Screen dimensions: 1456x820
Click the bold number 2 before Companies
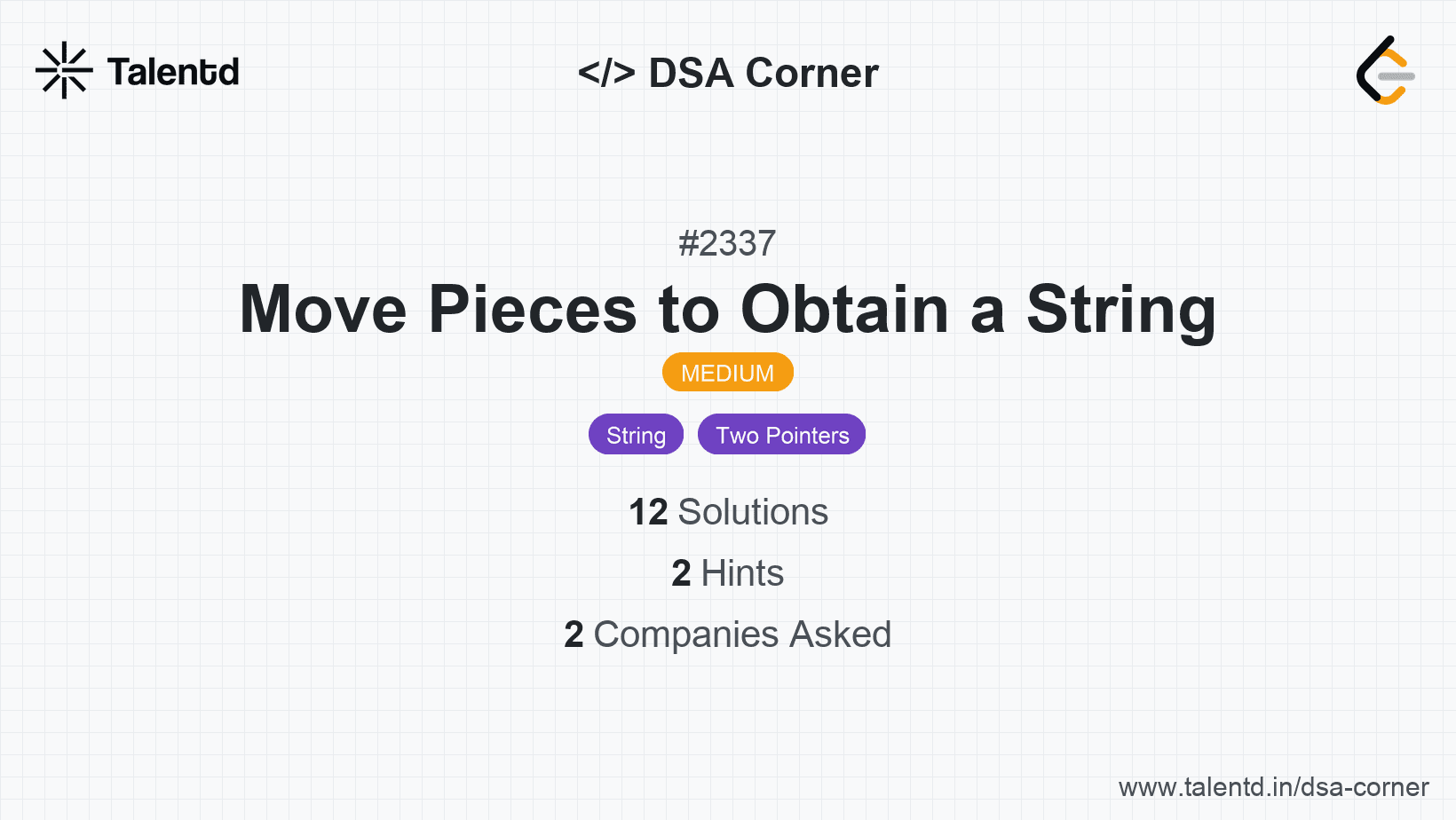click(x=574, y=635)
